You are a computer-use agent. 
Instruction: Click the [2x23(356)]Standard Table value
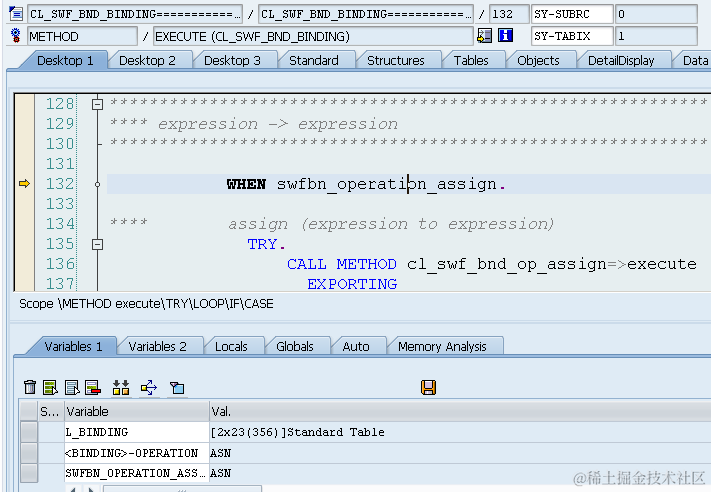297,432
